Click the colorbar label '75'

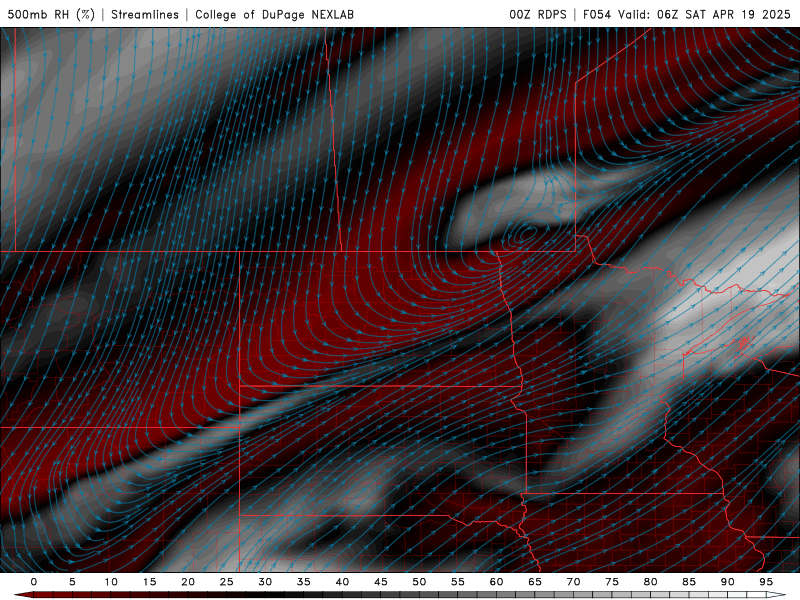(612, 582)
